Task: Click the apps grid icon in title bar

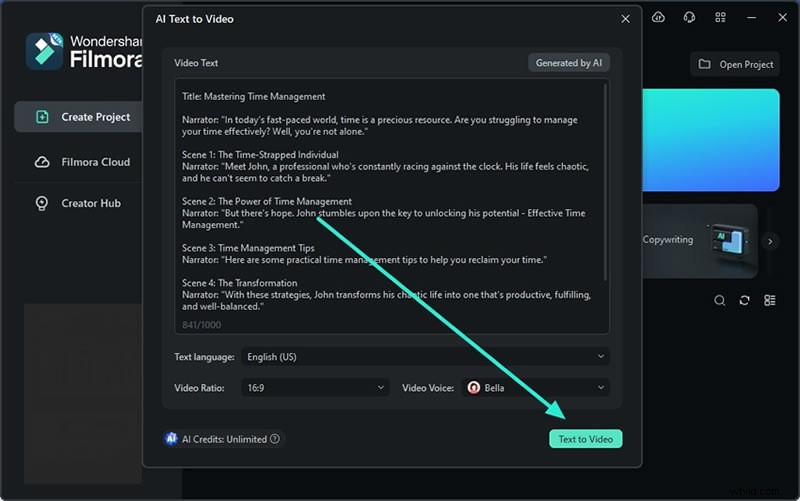Action: coord(720,17)
